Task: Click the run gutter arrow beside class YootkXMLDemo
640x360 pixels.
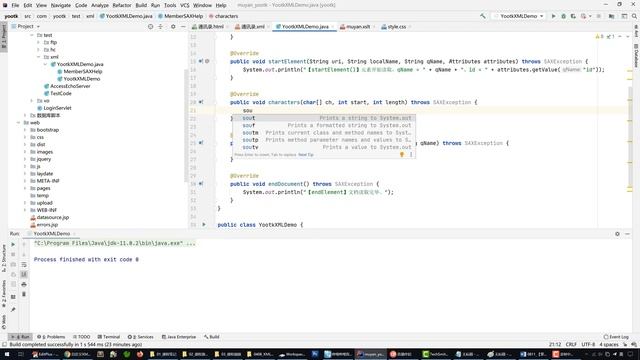Action: (x=204, y=224)
